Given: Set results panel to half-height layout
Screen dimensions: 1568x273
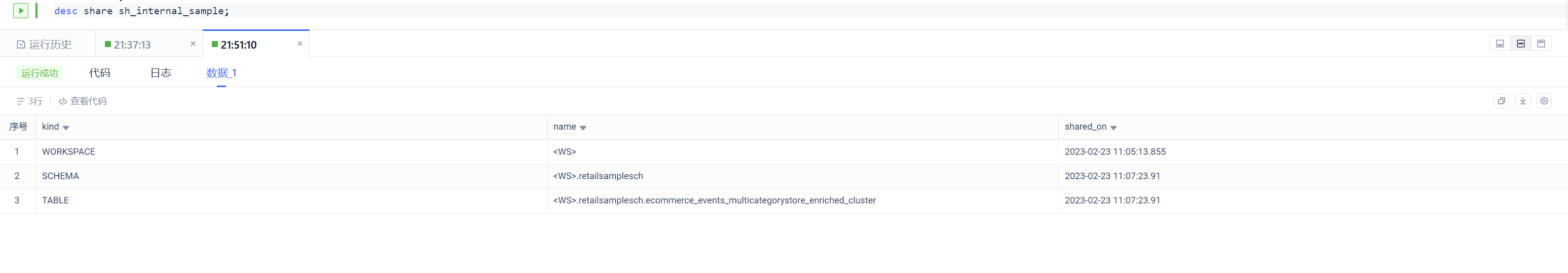Looking at the screenshot, I should click(1520, 44).
